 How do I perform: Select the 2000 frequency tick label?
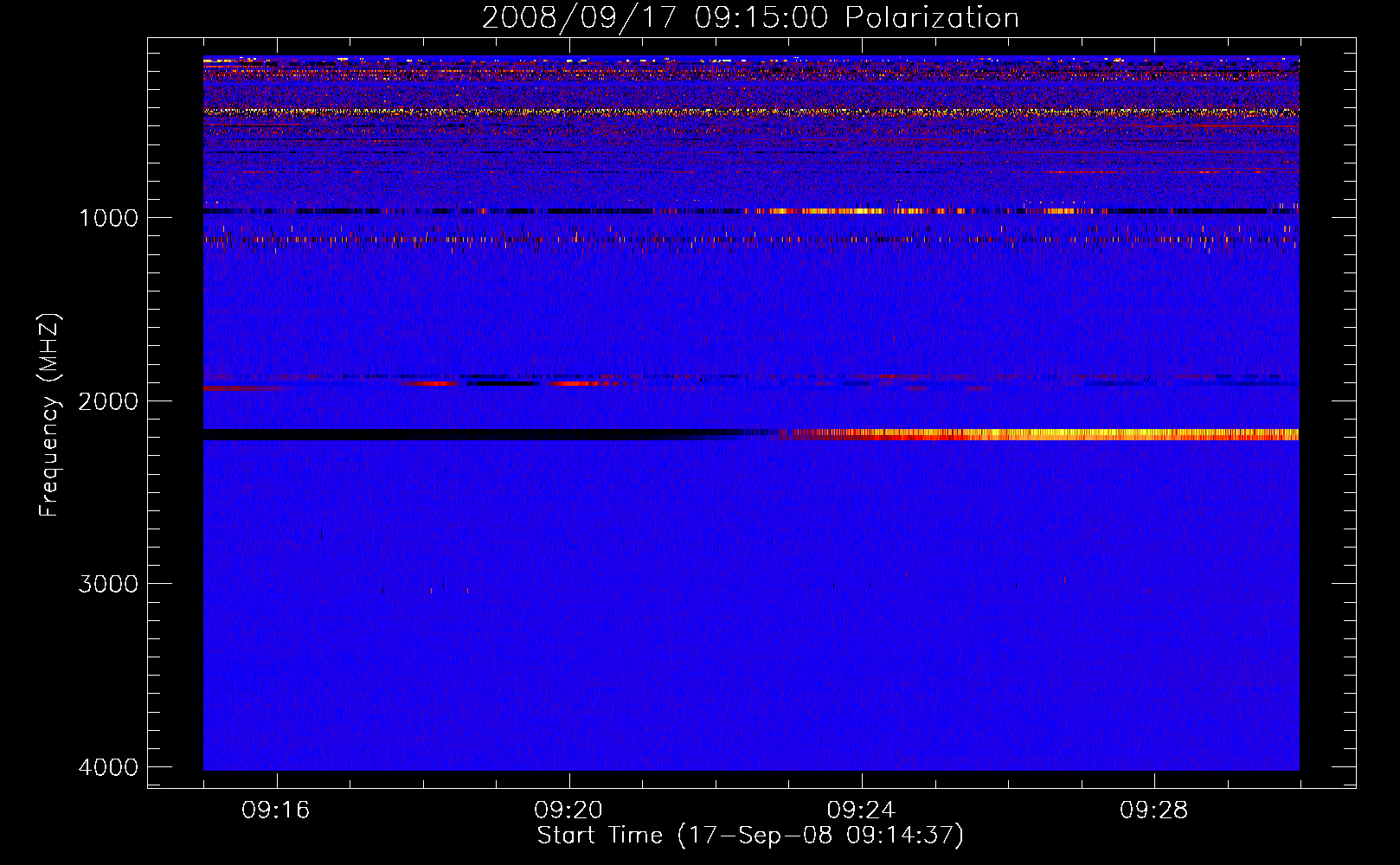[108, 400]
